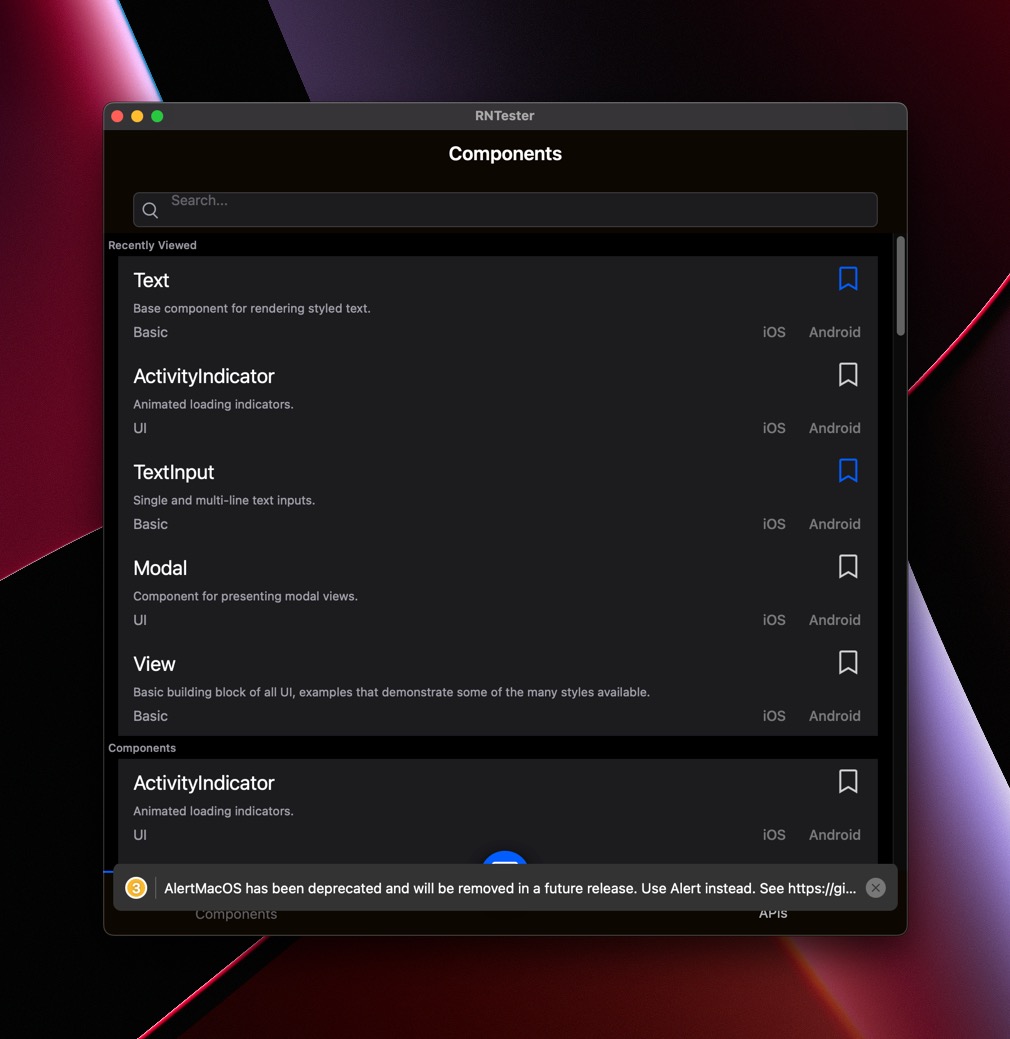Toggle bookmark for Text component
1010x1039 pixels.
(848, 279)
